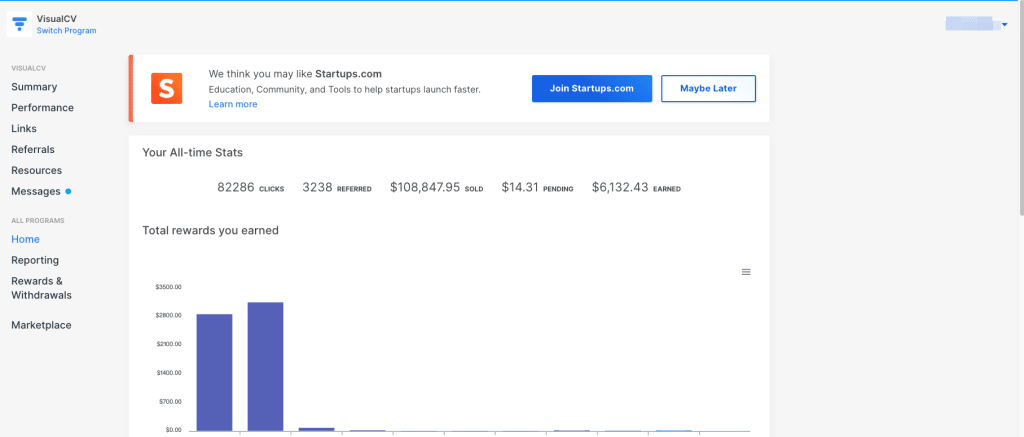The image size is (1024, 437).
Task: Open the Marketplace sidebar item
Action: coord(41,325)
